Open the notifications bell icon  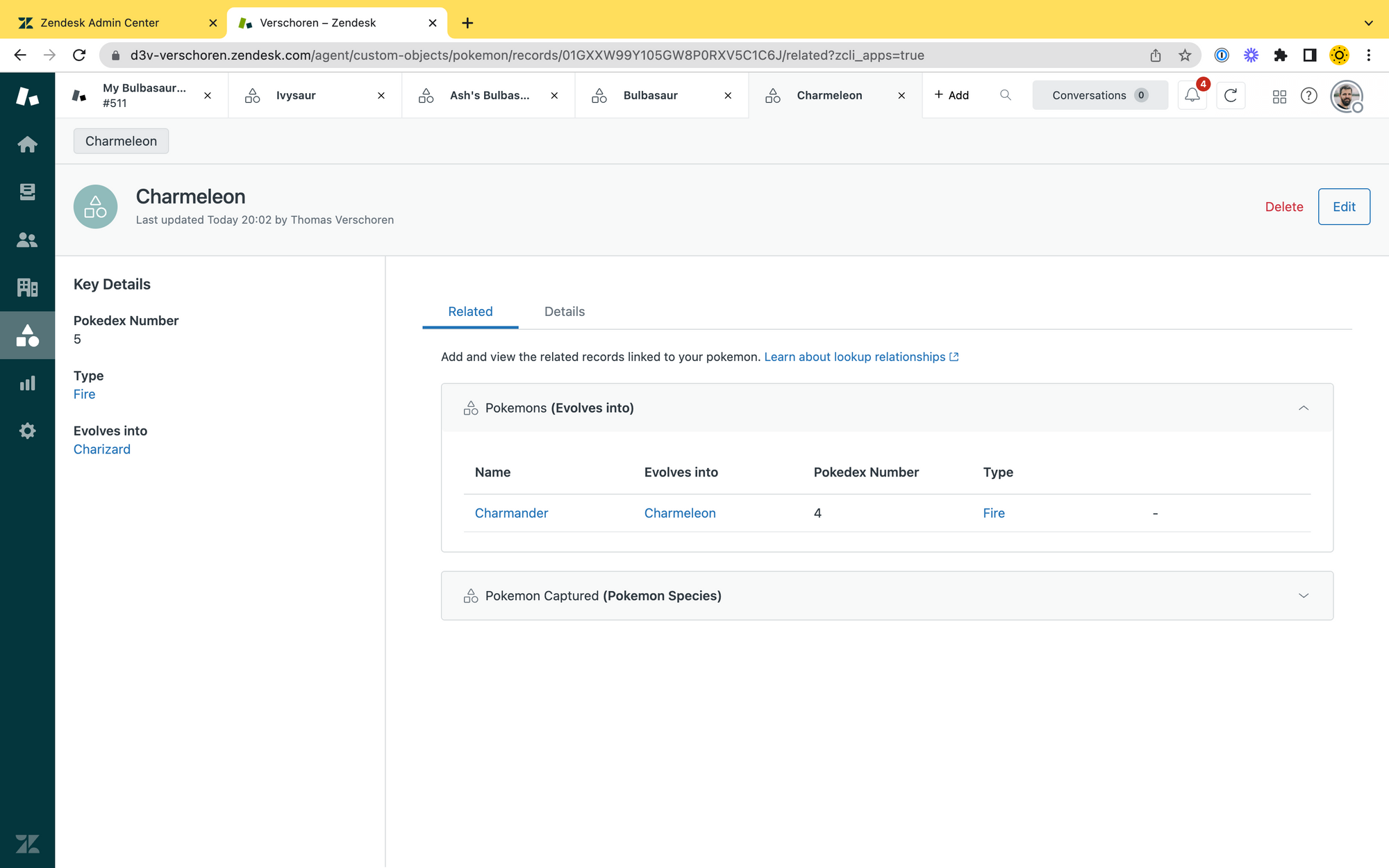[x=1192, y=95]
